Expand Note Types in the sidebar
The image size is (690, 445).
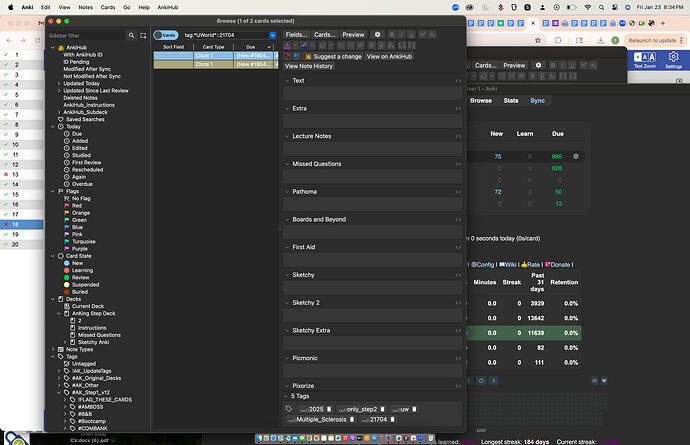(53, 349)
